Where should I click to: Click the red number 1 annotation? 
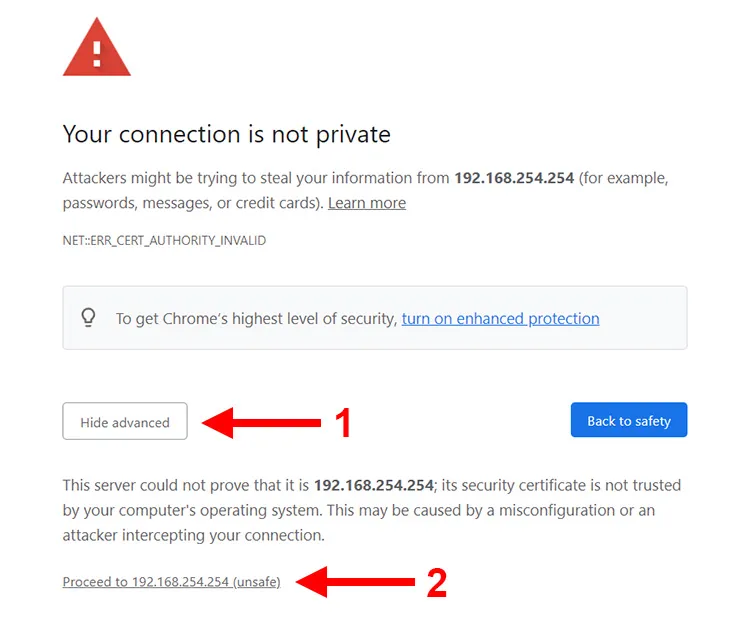343,423
